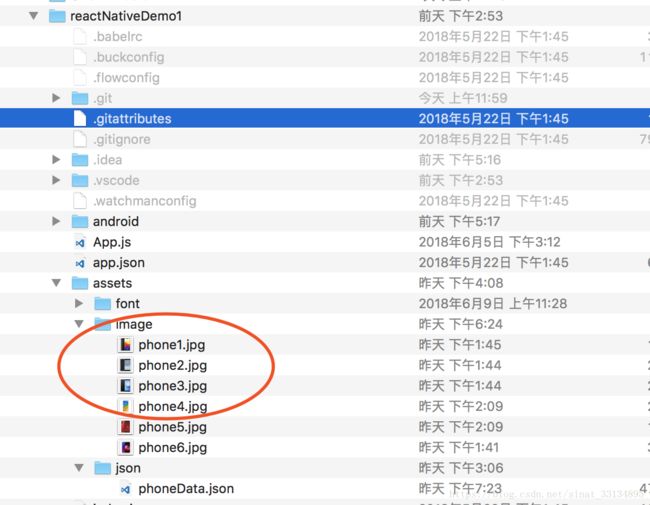Click the app.json VS Code file icon
This screenshot has height=505, width=650.
coord(80,263)
